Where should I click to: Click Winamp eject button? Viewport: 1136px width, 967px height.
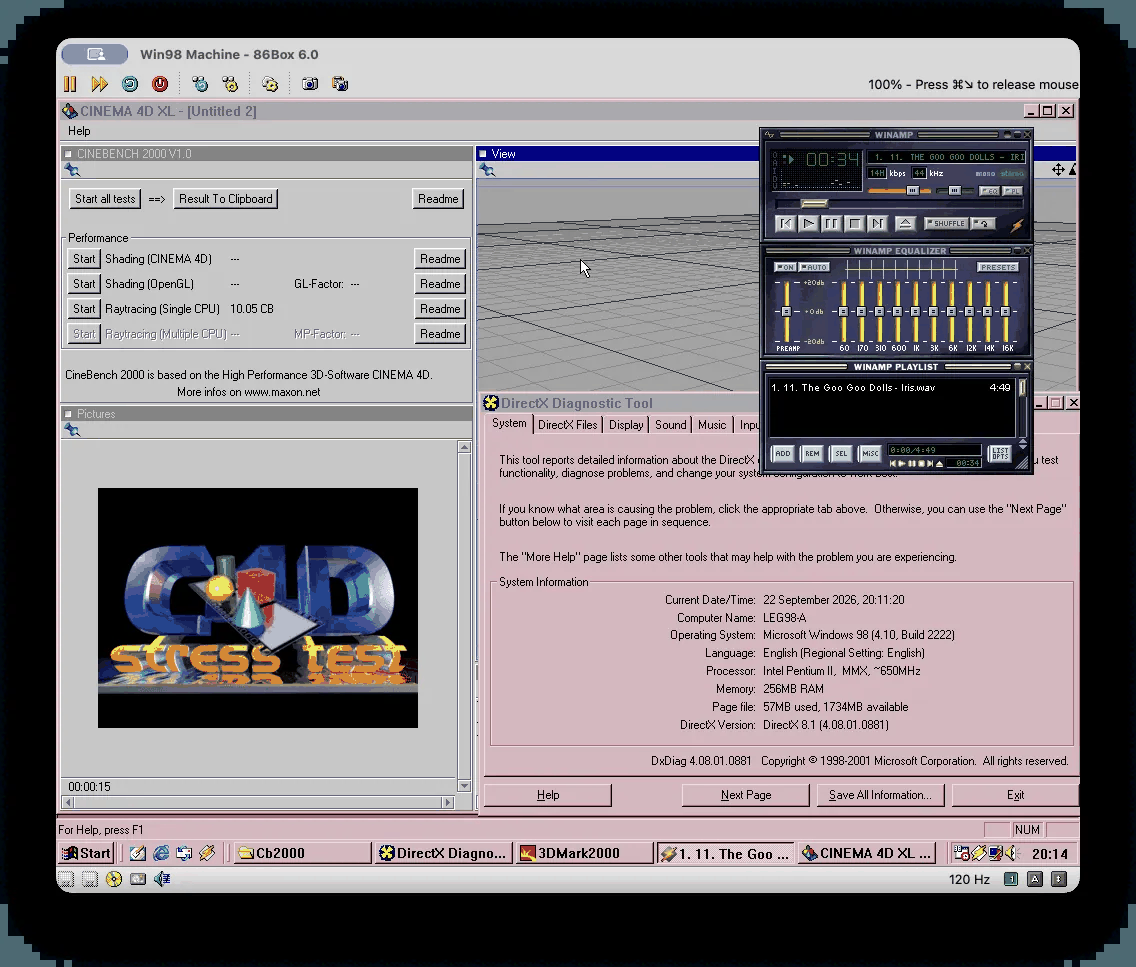point(905,224)
